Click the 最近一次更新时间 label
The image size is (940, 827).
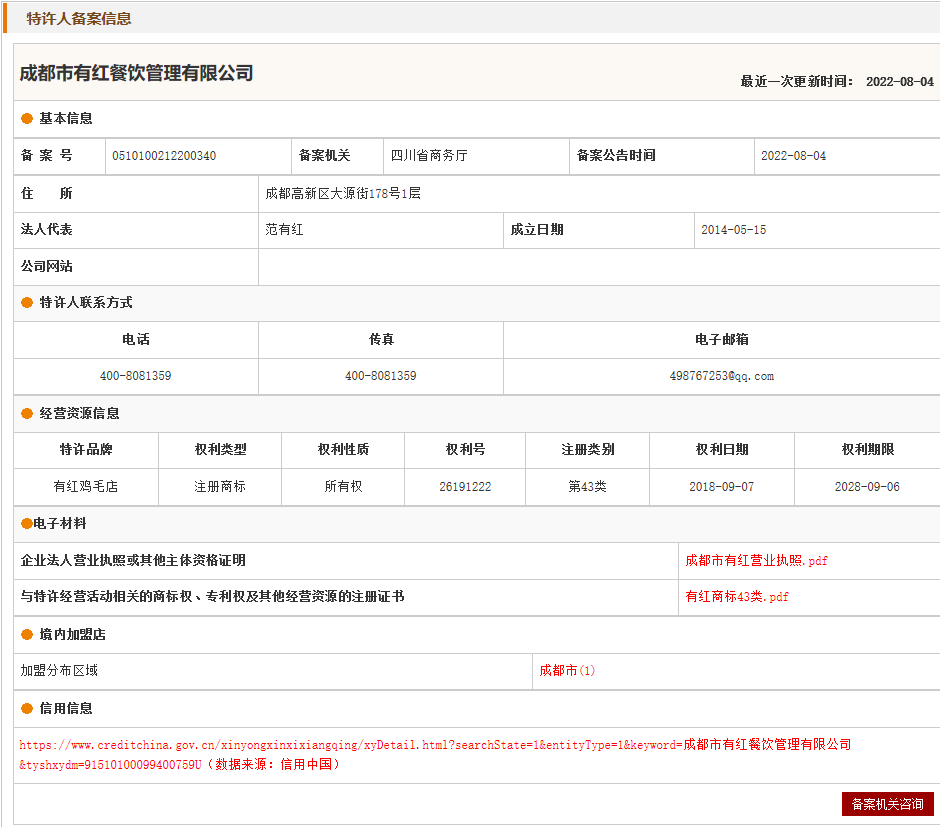(797, 82)
